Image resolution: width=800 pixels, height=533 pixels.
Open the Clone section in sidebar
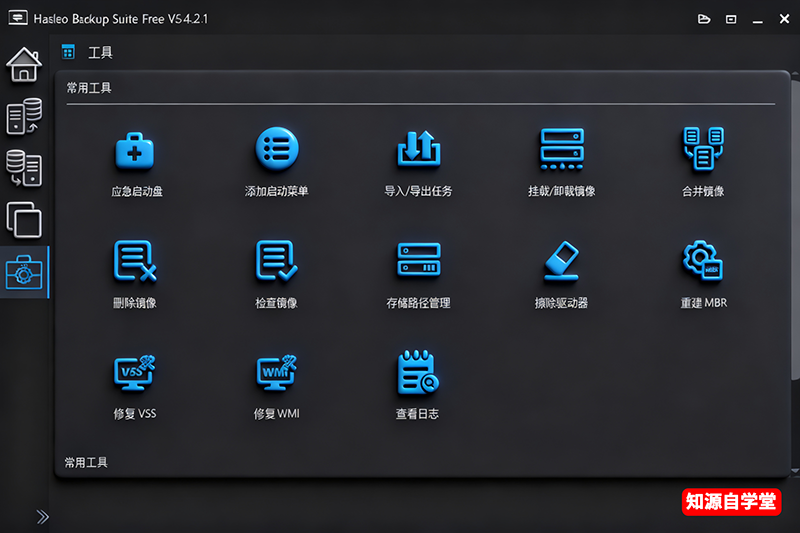(x=24, y=220)
